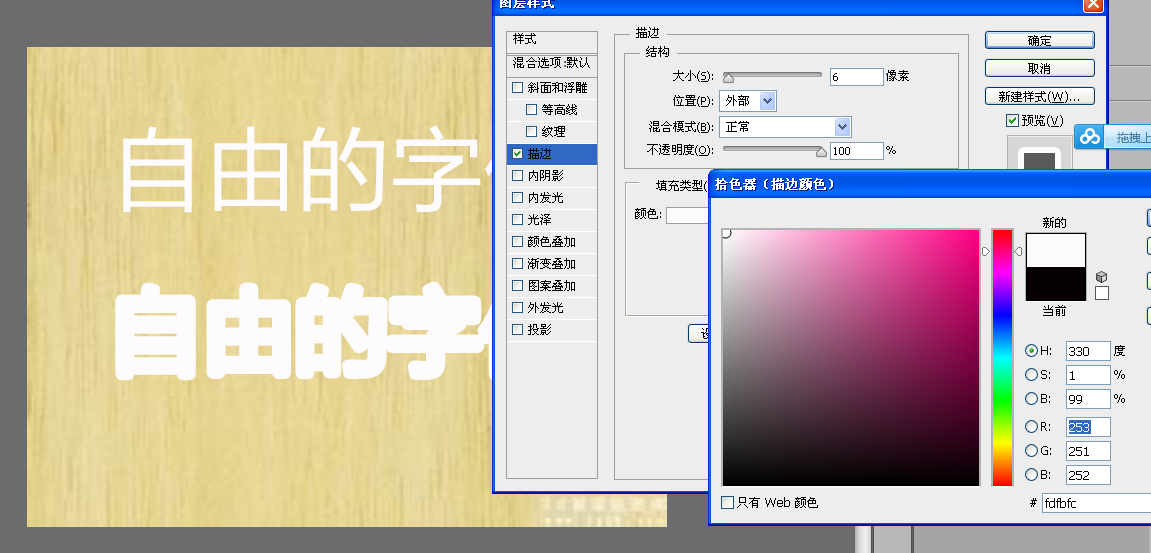This screenshot has width=1151, height=553.
Task: Select the 外发光 row label
Action: 545,308
